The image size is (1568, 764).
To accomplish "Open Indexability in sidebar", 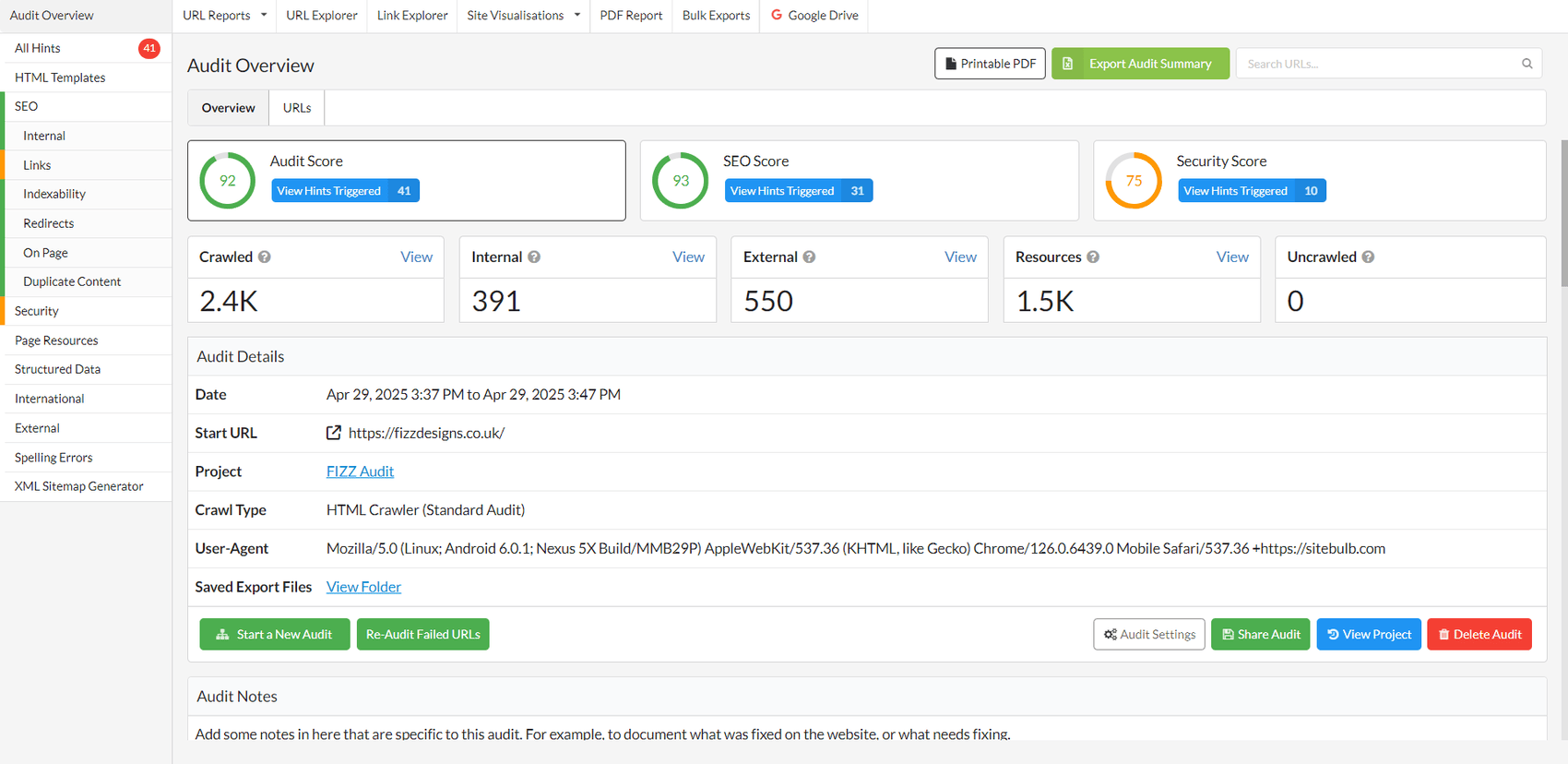I will click(86, 194).
